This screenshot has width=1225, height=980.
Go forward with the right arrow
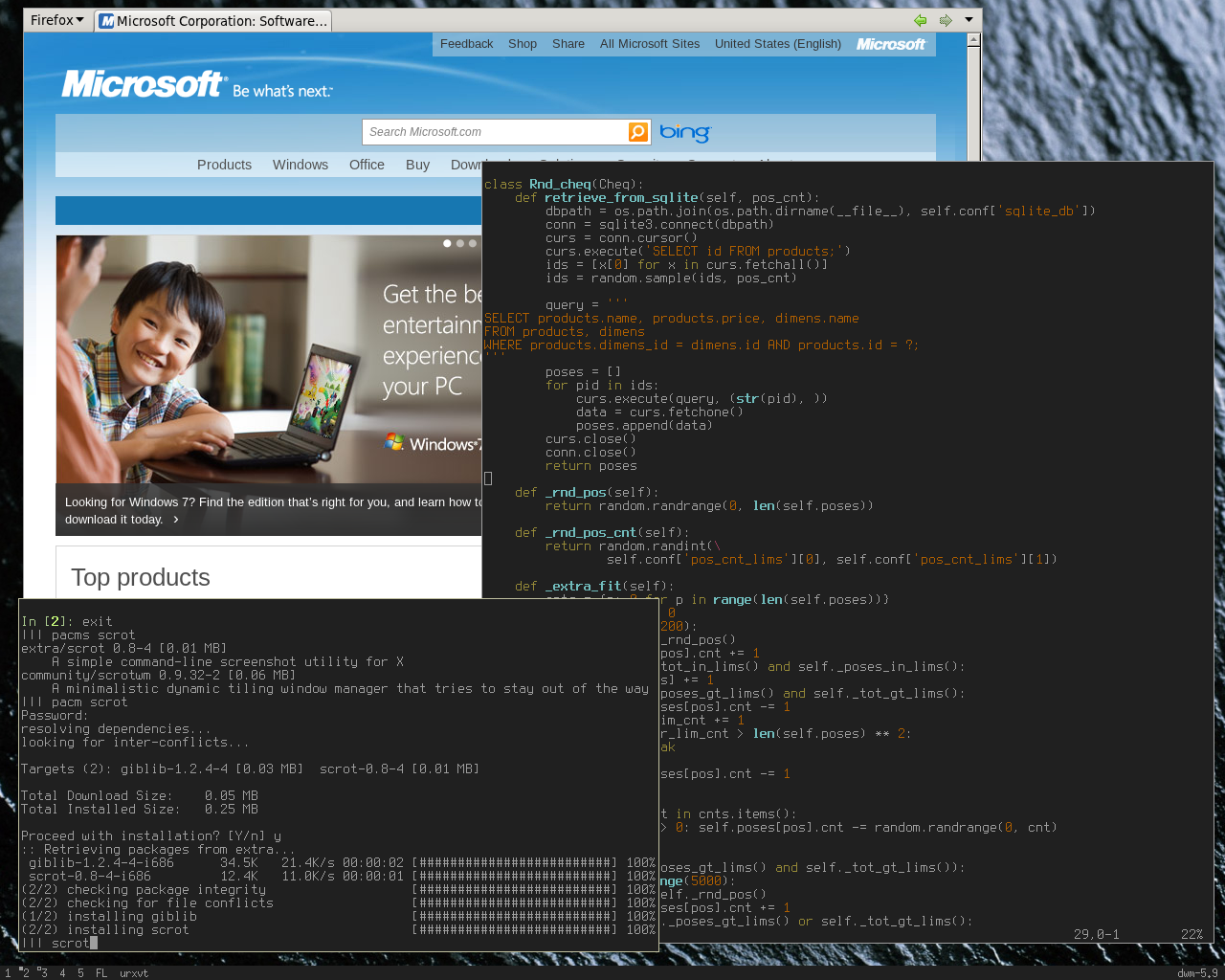click(x=946, y=20)
